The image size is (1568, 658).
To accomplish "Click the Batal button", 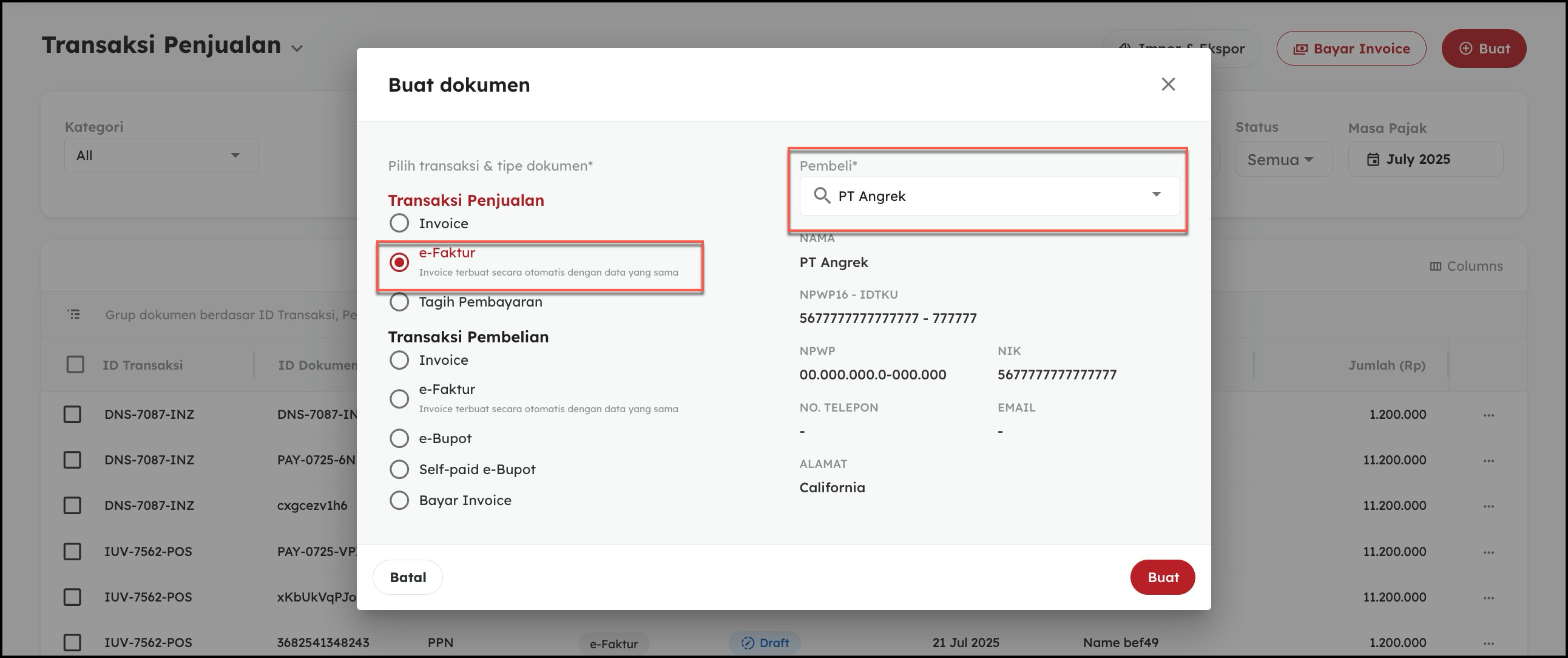I will [407, 577].
